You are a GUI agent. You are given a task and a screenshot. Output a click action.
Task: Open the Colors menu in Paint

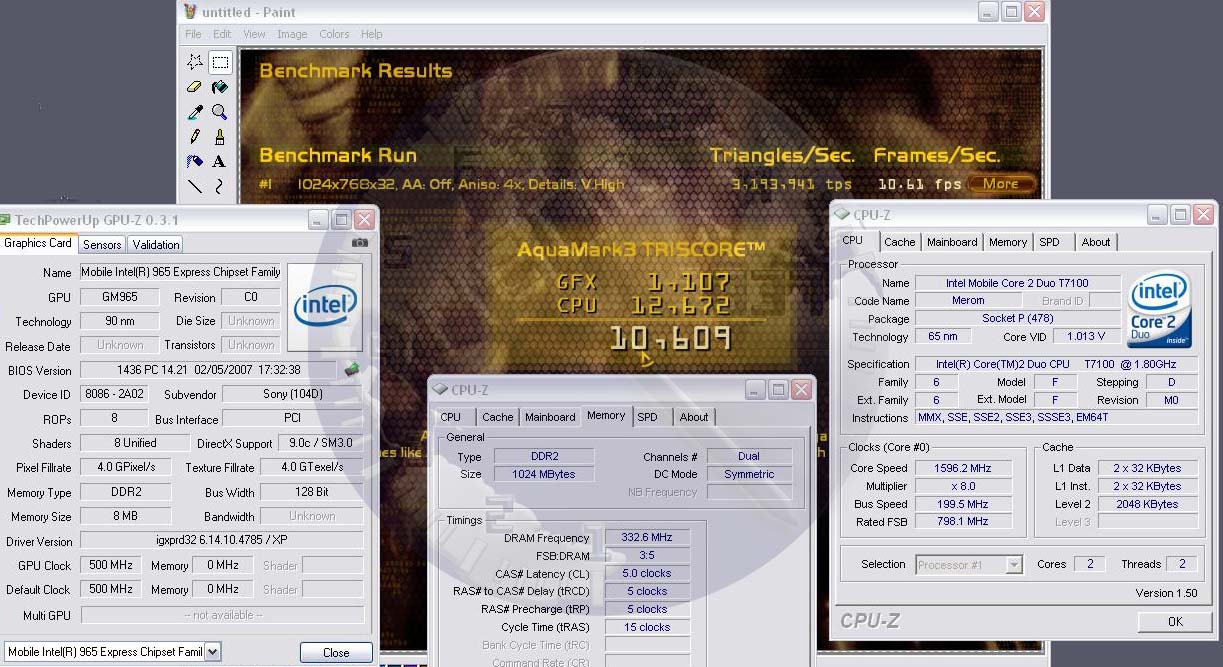click(x=334, y=34)
